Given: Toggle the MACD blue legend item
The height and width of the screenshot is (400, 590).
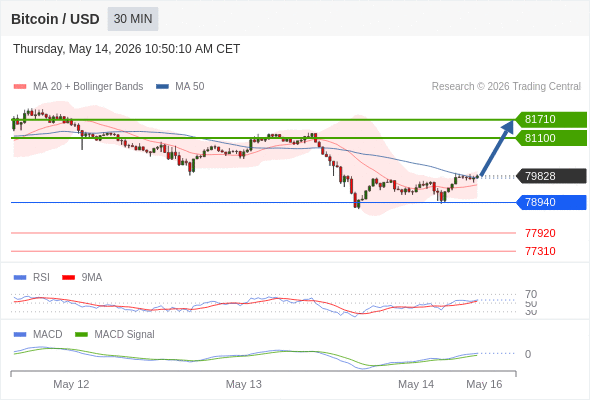Looking at the screenshot, I should click(38, 334).
